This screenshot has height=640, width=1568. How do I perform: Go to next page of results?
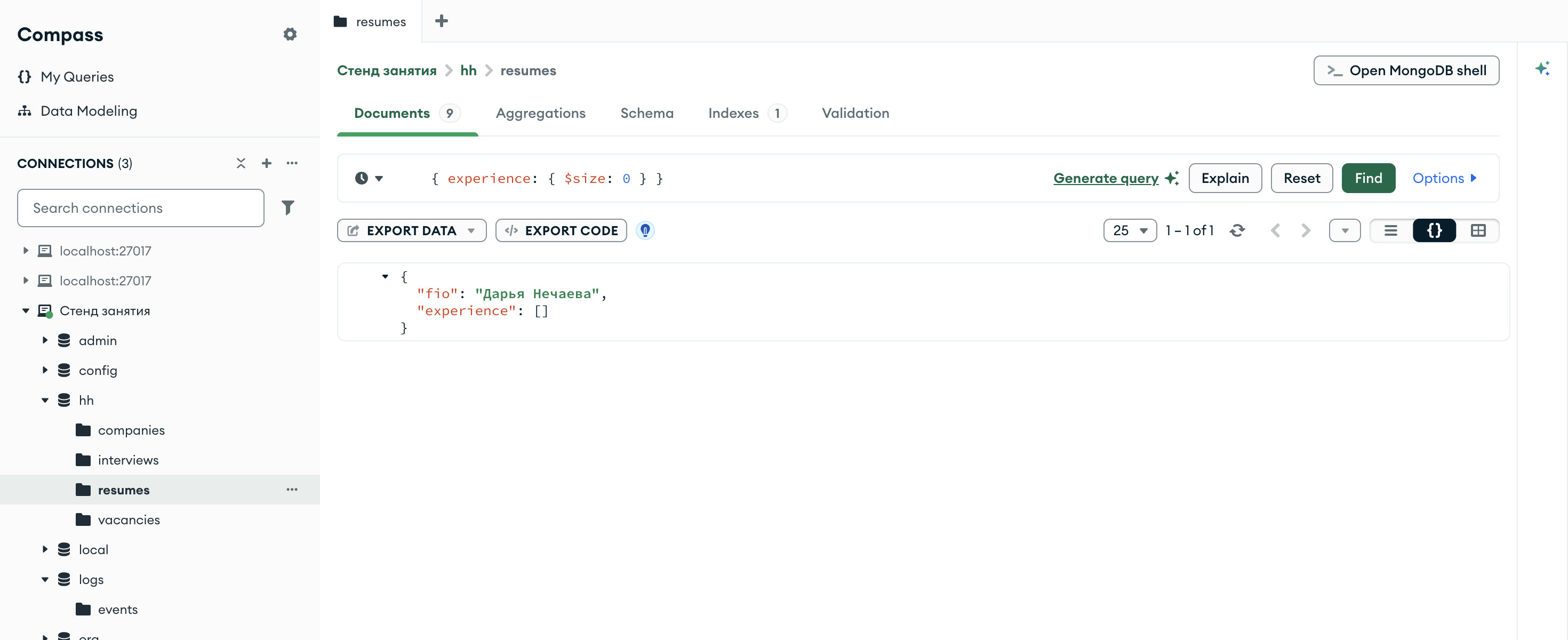[x=1306, y=231]
